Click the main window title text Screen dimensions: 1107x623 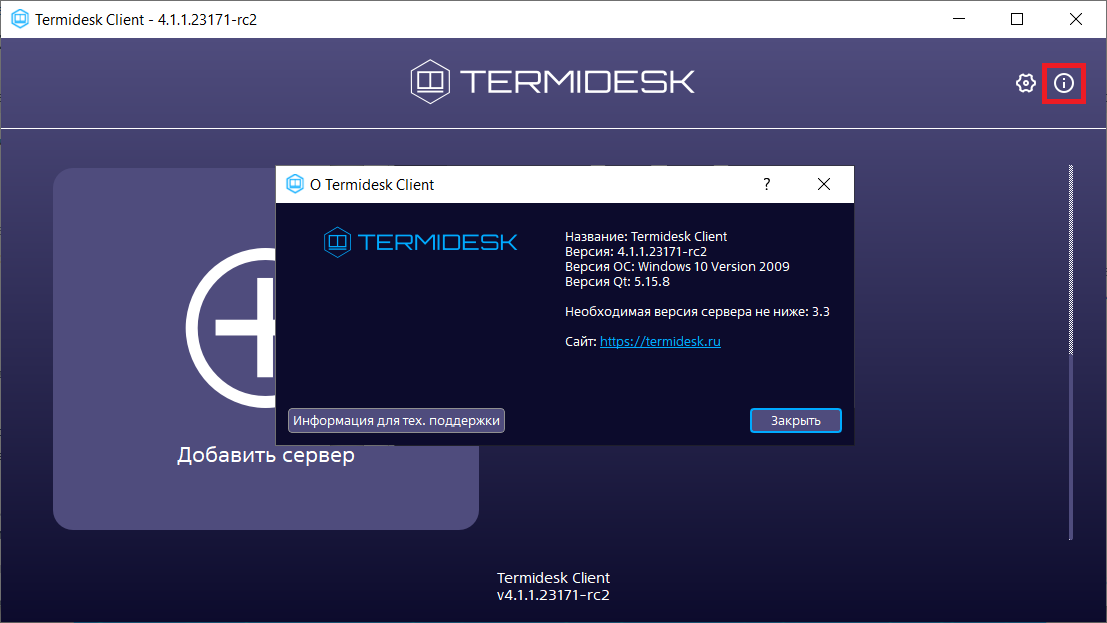[x=146, y=20]
